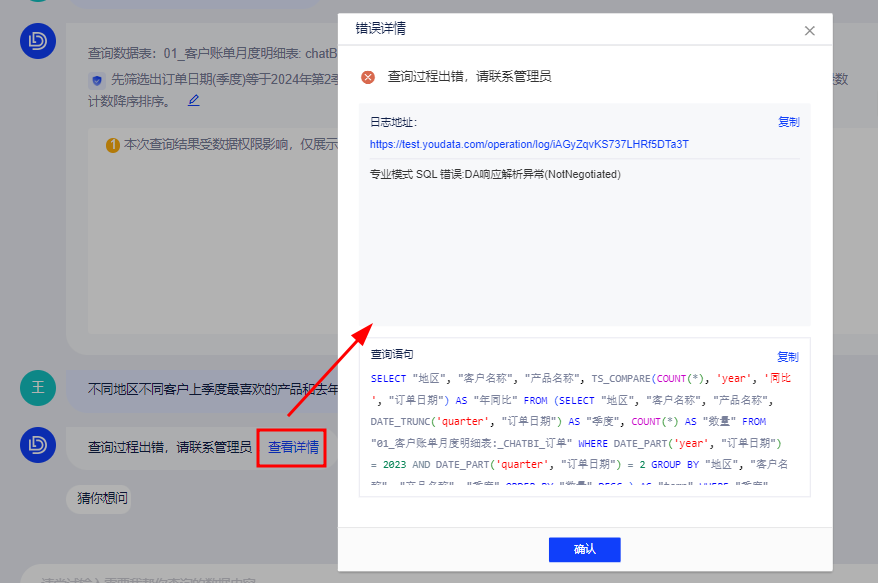The image size is (878, 583).
Task: Open 查看详情 next to the error message
Action: pos(293,447)
